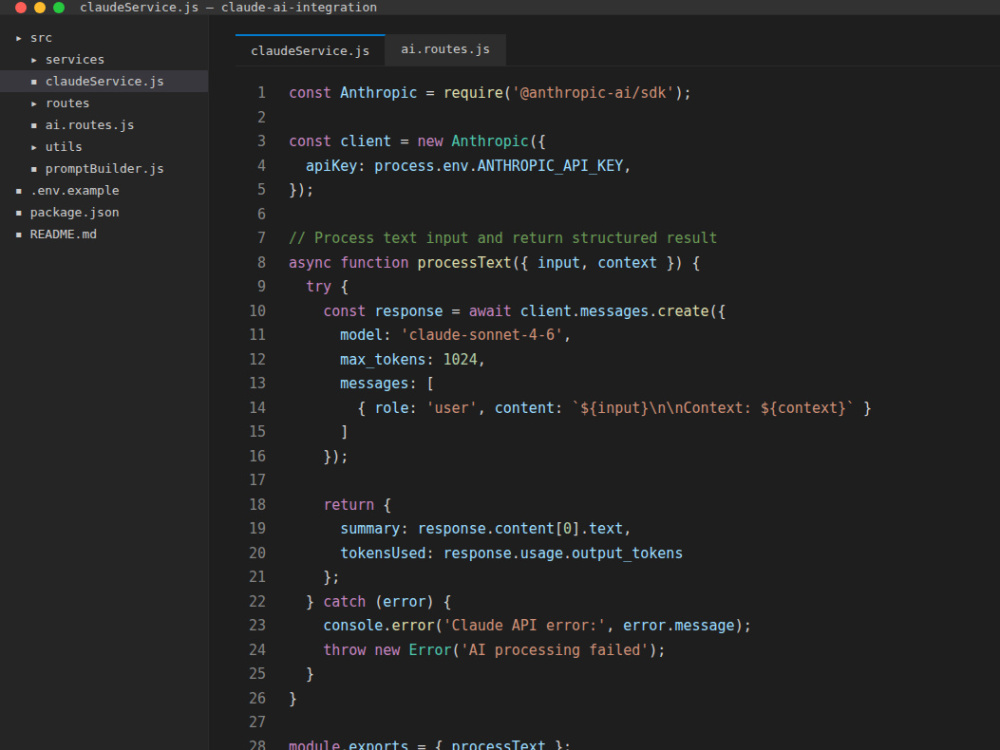Select the routes folder label
This screenshot has height=750, width=1000.
[67, 103]
